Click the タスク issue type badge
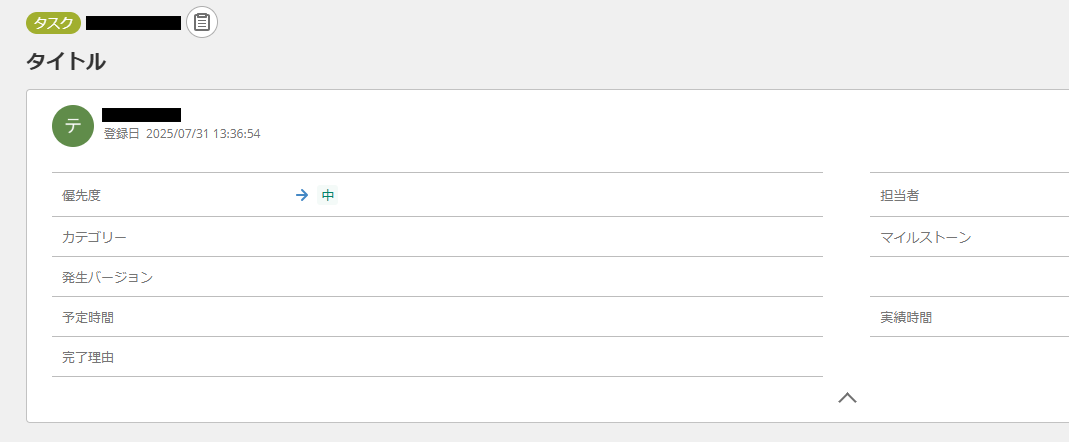 [53, 22]
